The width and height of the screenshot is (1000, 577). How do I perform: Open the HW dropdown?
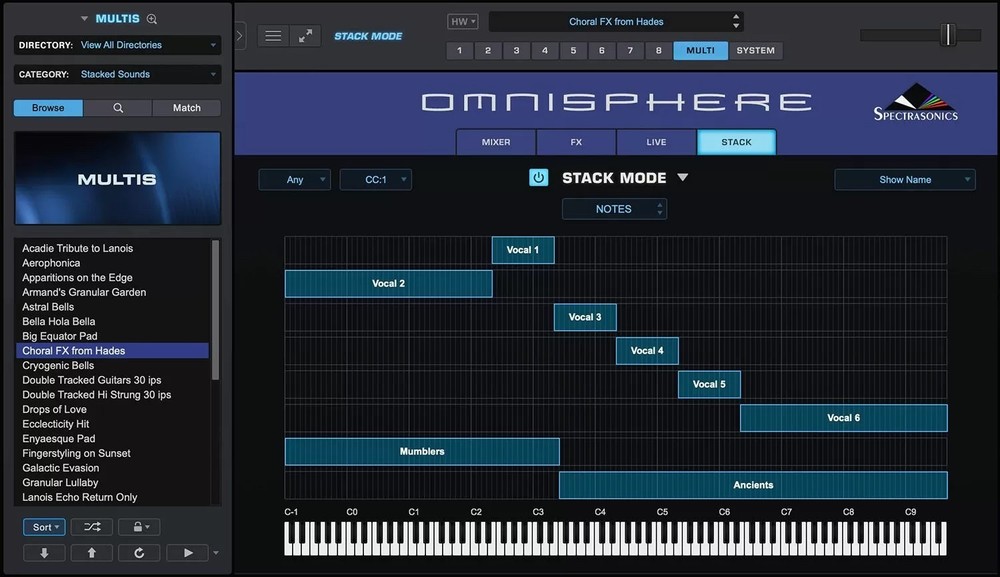[x=462, y=21]
